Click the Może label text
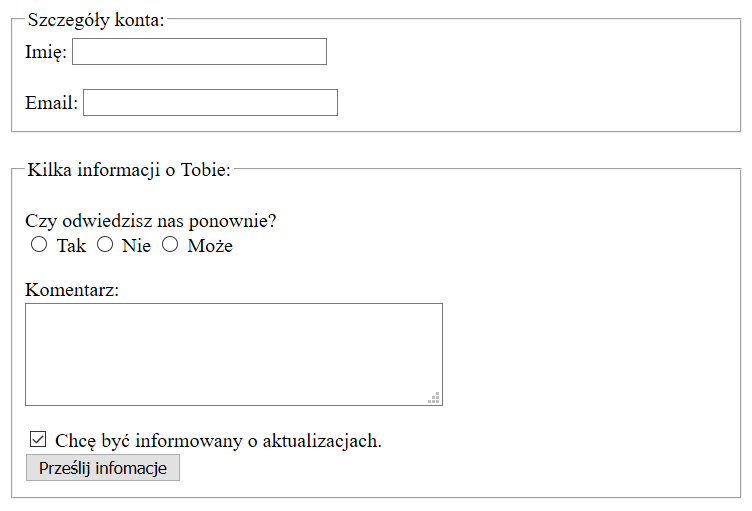The height and width of the screenshot is (511, 752). (x=210, y=246)
